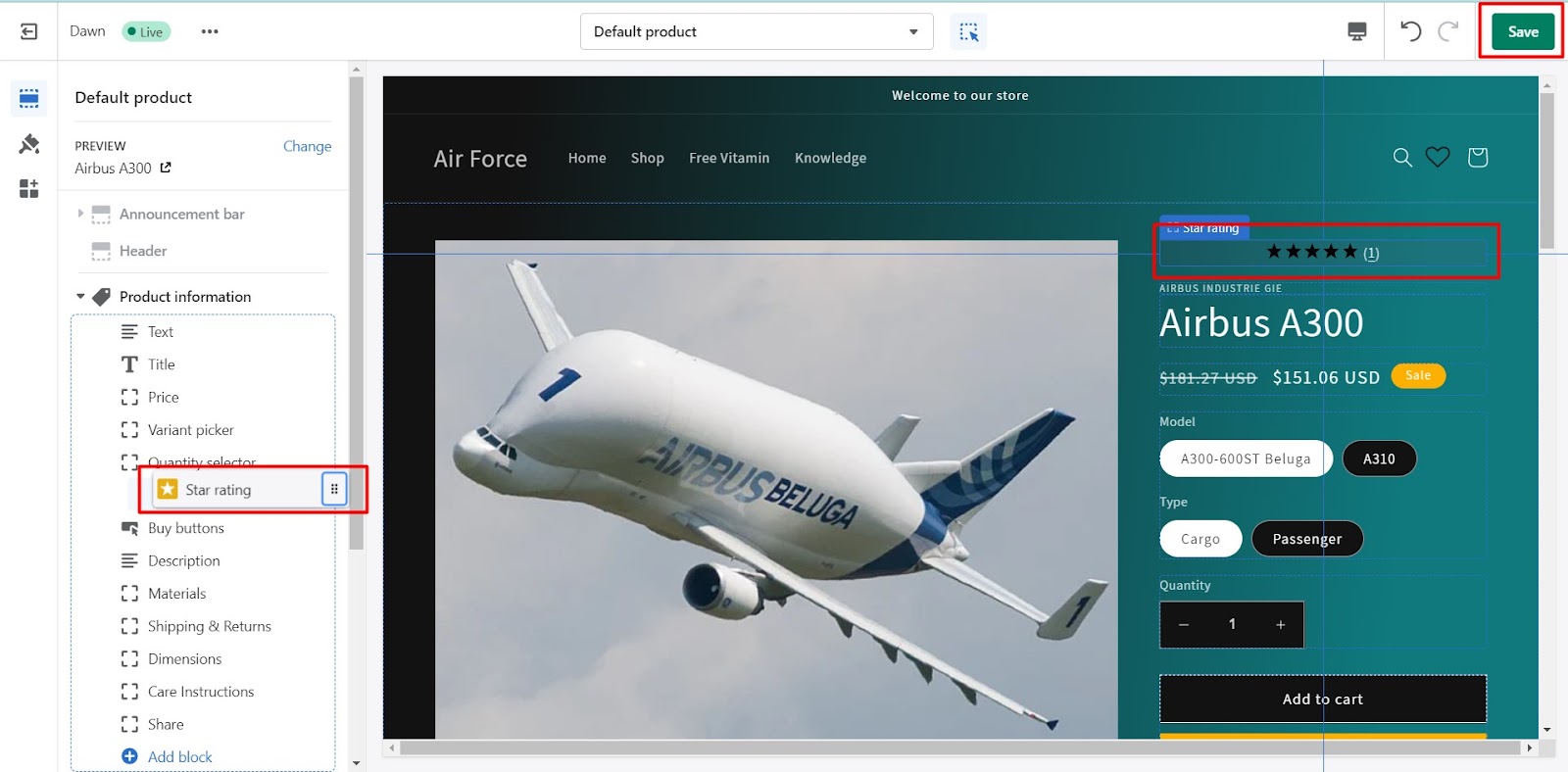Click the Text block lines icon
This screenshot has width=1568, height=772.
(129, 332)
